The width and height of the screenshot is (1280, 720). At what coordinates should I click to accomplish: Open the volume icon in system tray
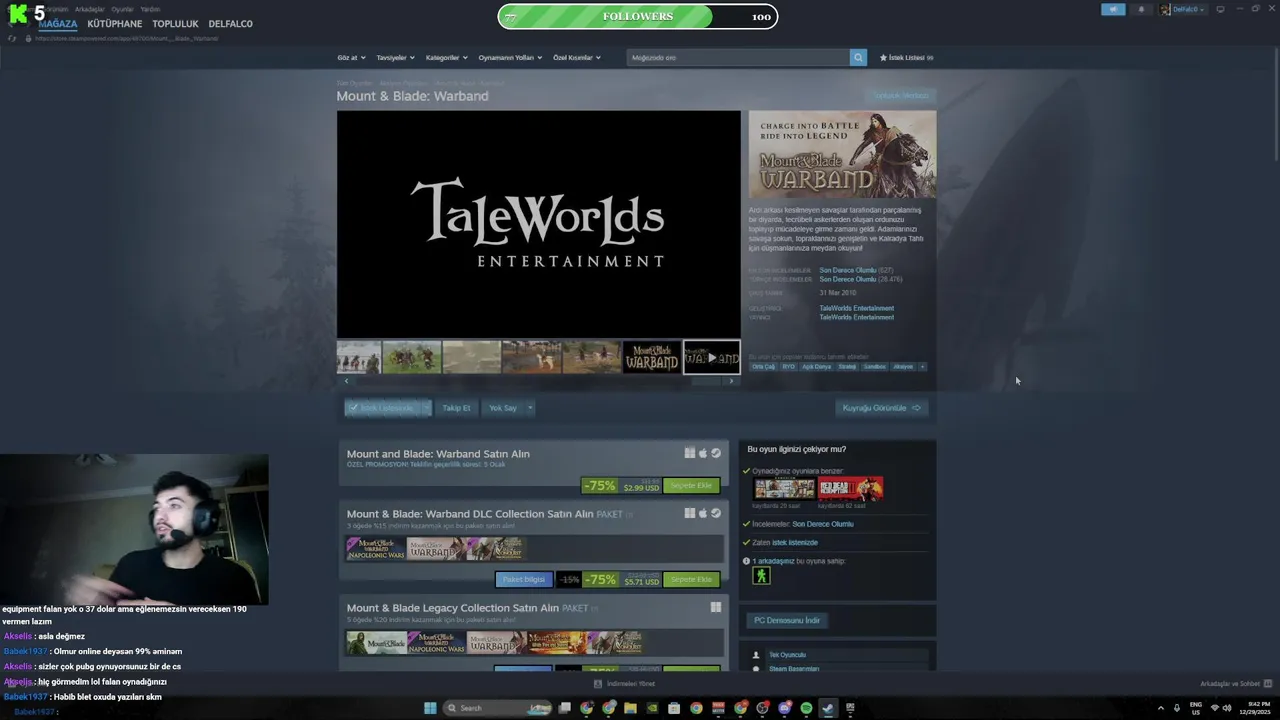1227,708
